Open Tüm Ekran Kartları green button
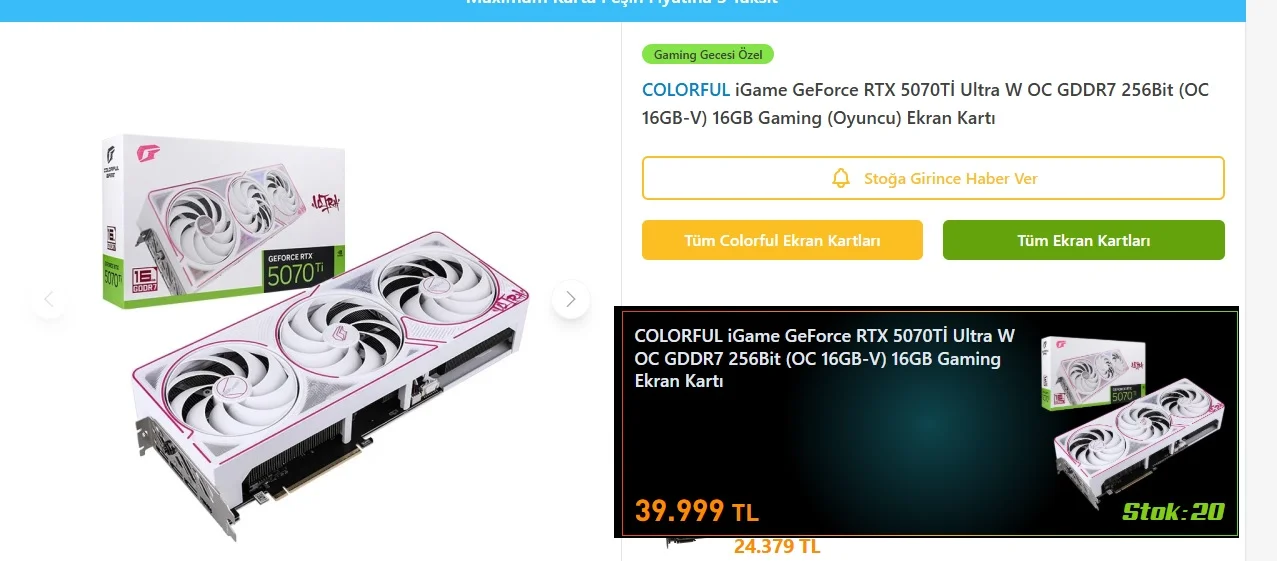The image size is (1277, 561). point(1084,240)
